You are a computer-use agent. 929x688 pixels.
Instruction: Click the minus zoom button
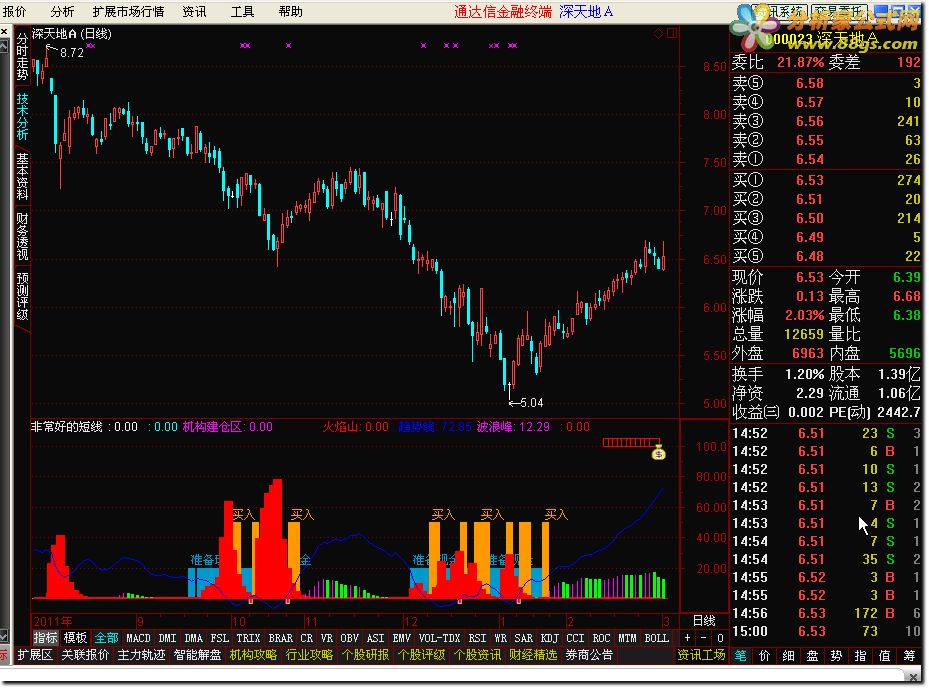(703, 638)
